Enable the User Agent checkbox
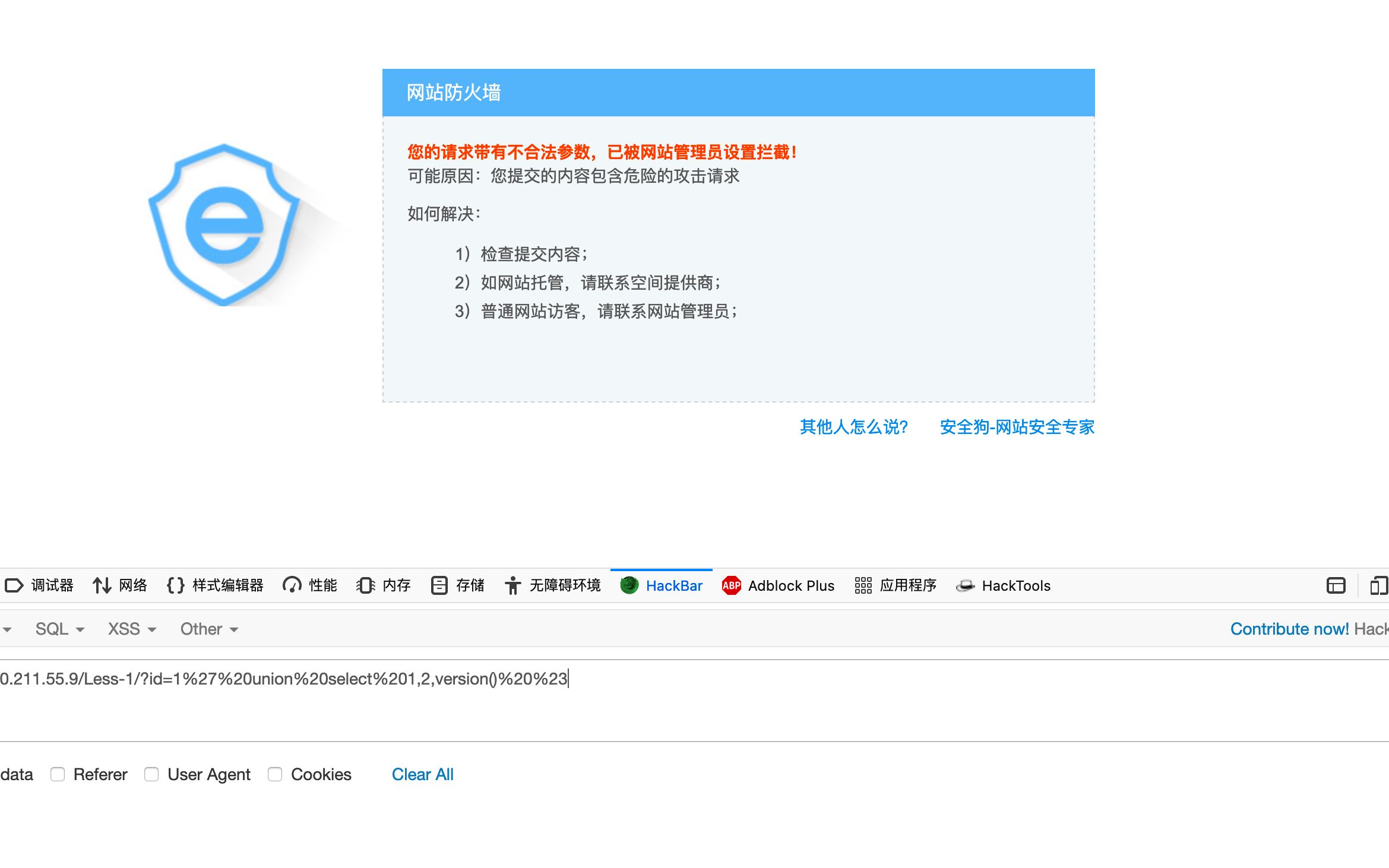 (151, 774)
